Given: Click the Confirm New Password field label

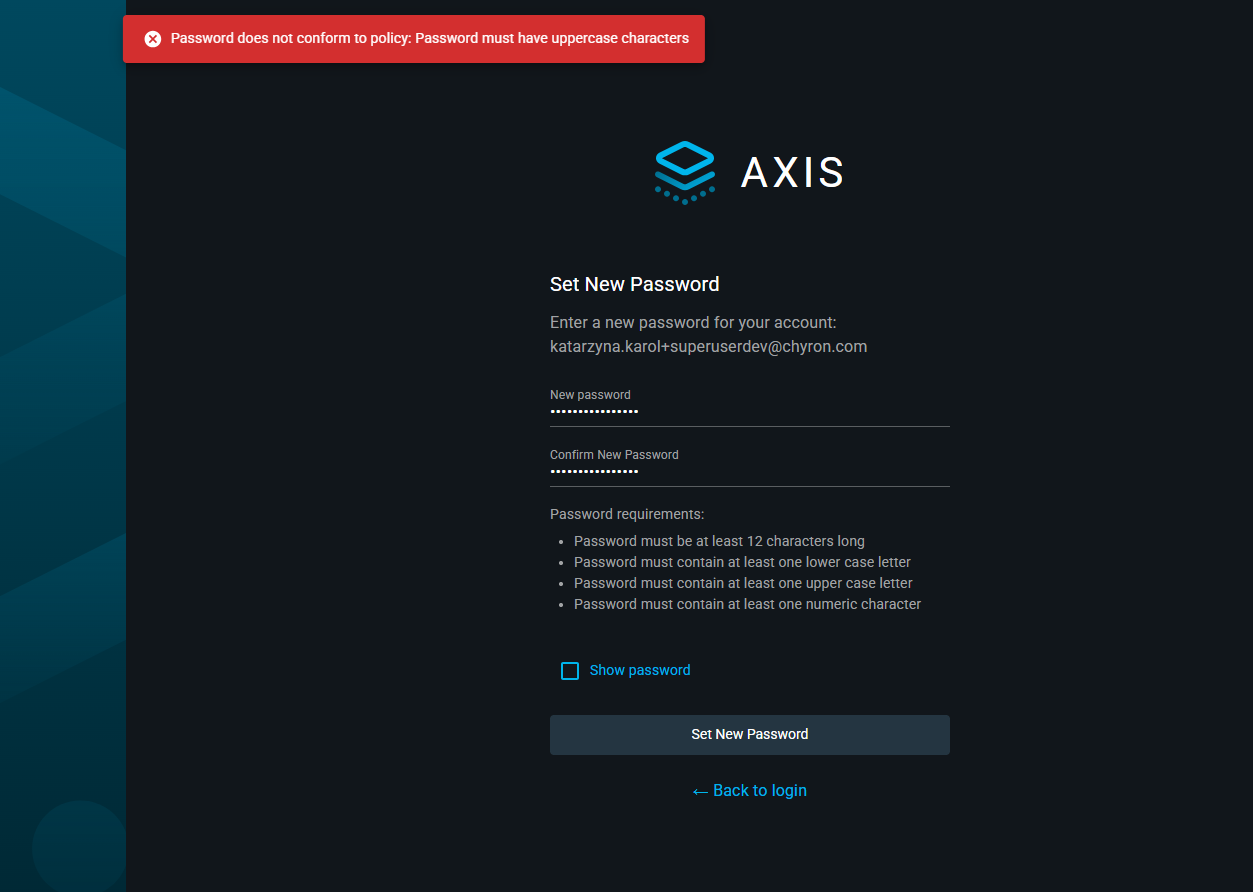Looking at the screenshot, I should (x=614, y=455).
